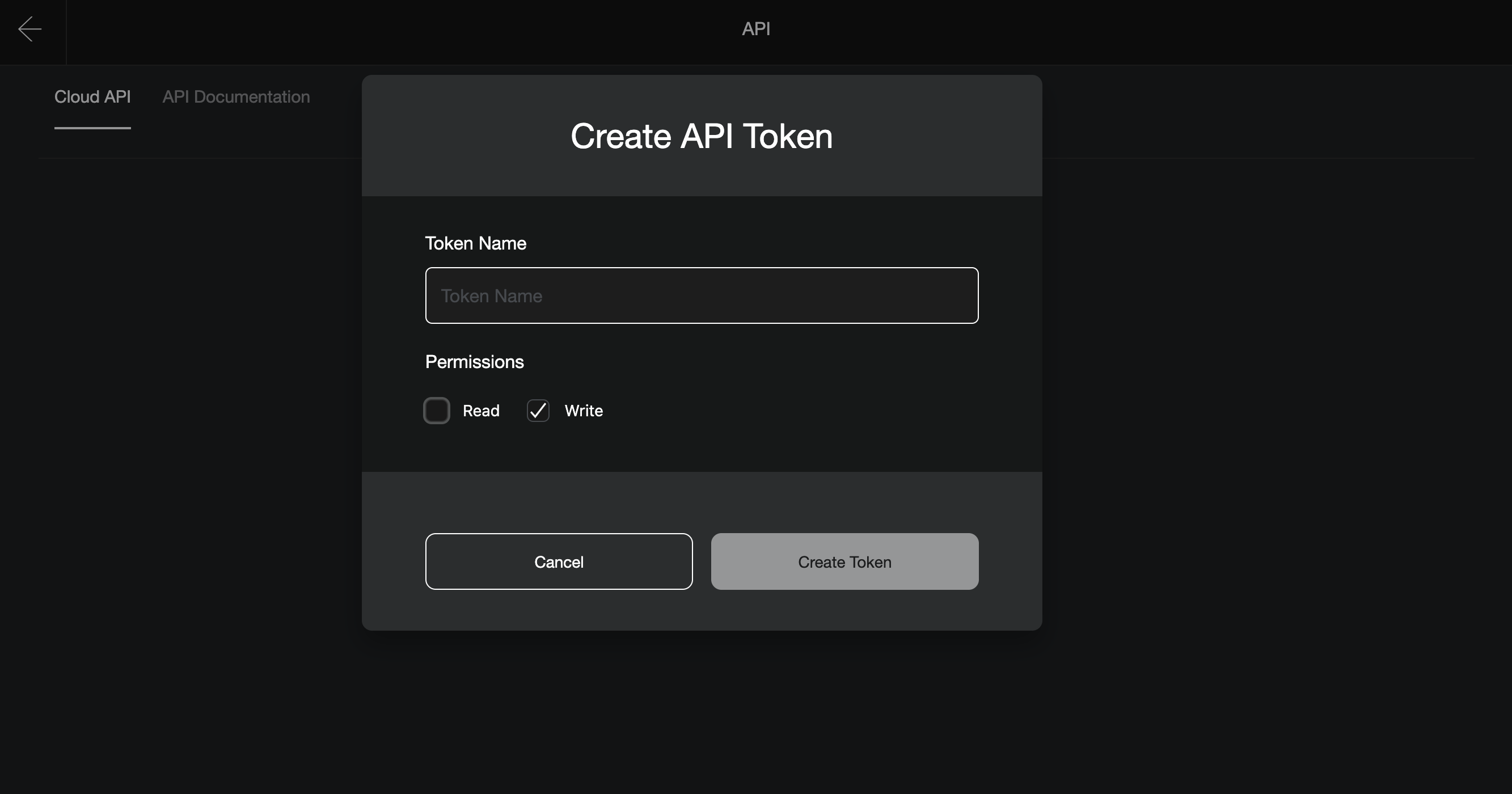Click the Create Token button
Viewport: 1512px width, 794px height.
844,561
